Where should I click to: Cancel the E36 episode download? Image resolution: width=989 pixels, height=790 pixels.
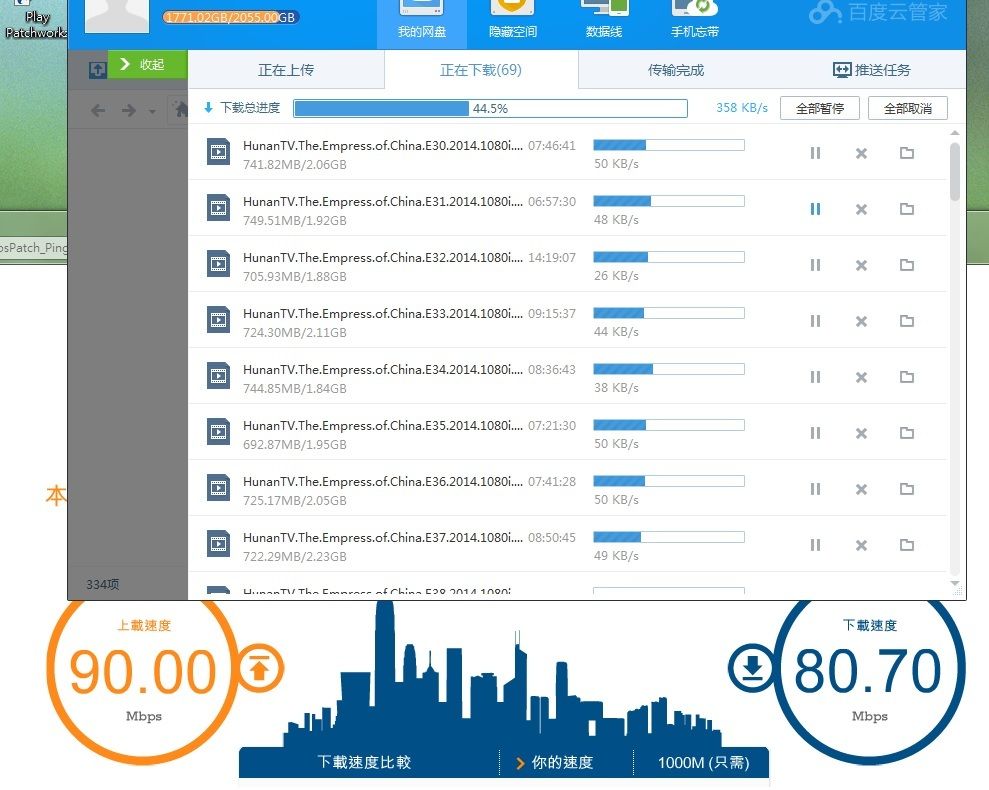point(861,489)
